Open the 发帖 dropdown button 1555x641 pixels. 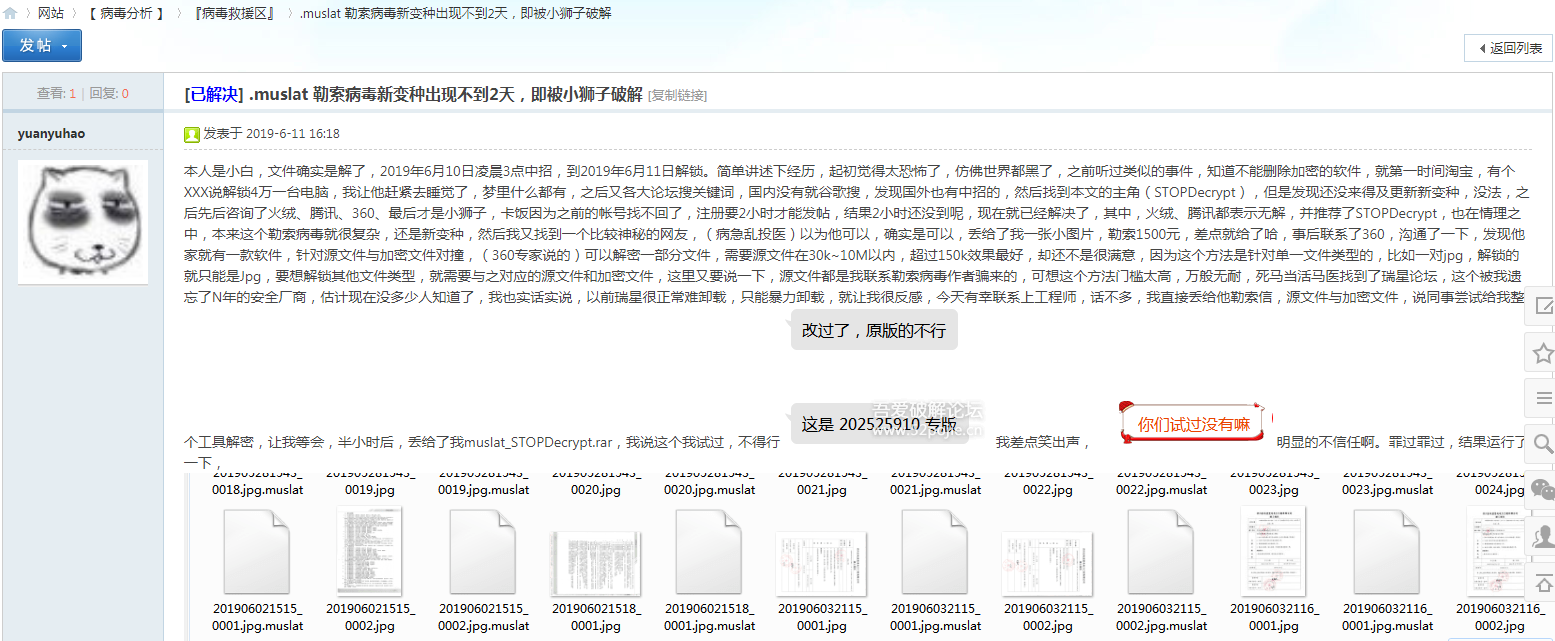(42, 46)
